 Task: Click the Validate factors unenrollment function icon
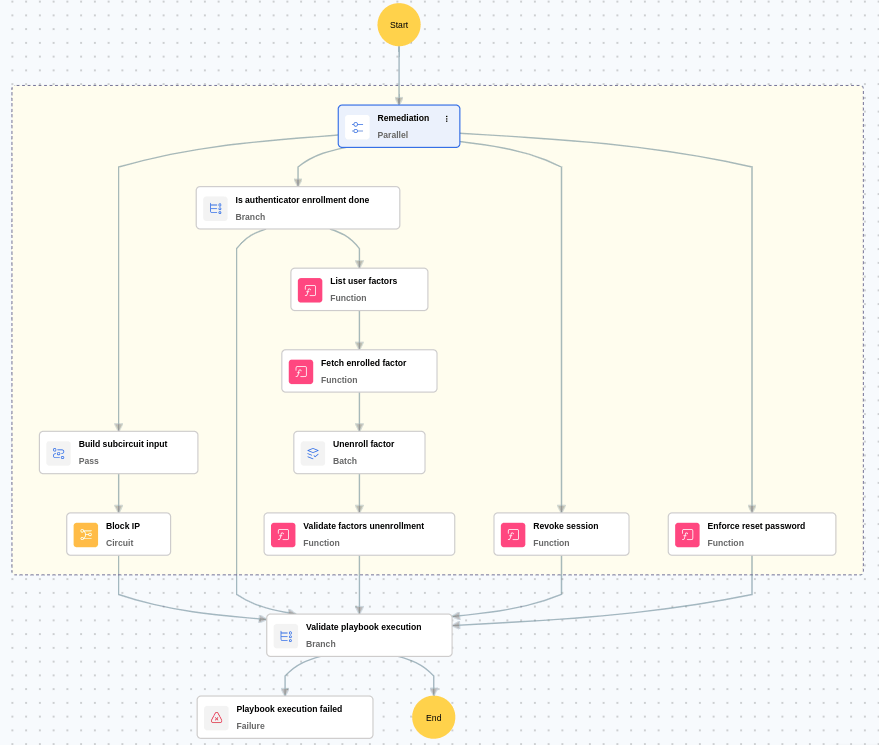(x=283, y=535)
